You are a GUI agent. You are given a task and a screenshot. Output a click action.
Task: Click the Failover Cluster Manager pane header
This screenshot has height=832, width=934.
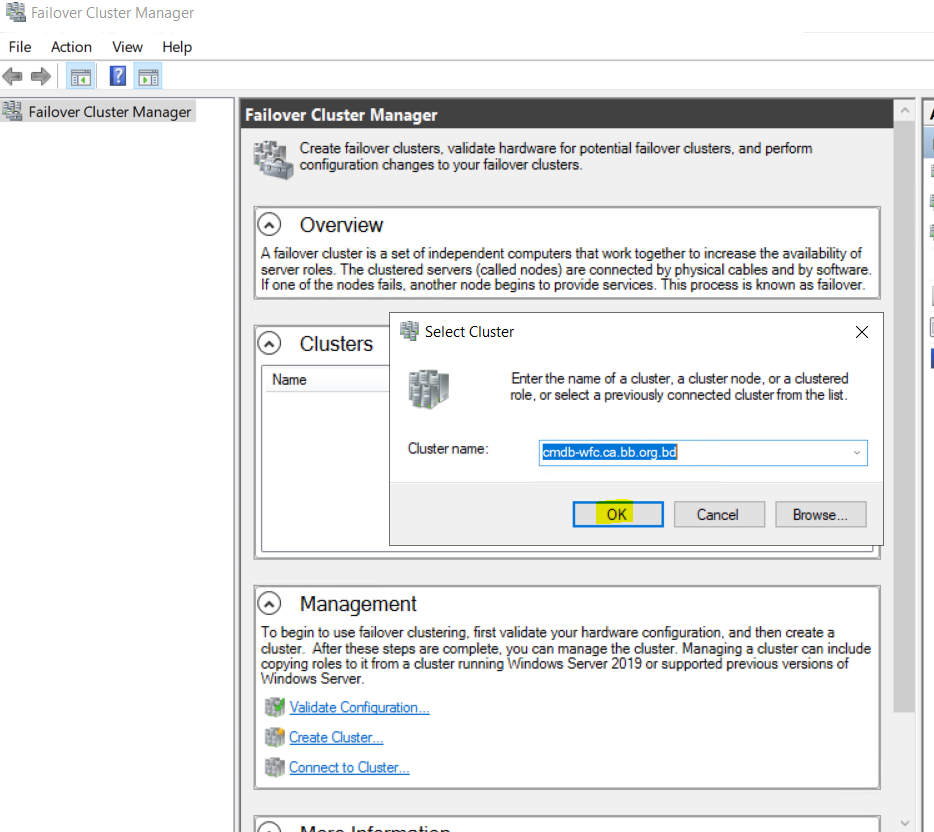tap(567, 115)
